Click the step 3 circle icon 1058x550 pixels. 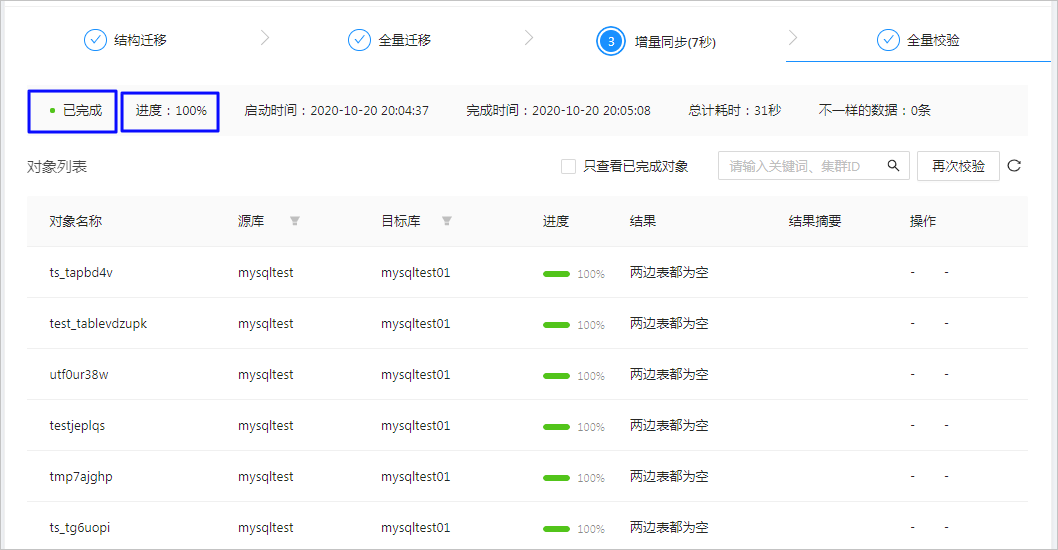coord(611,41)
